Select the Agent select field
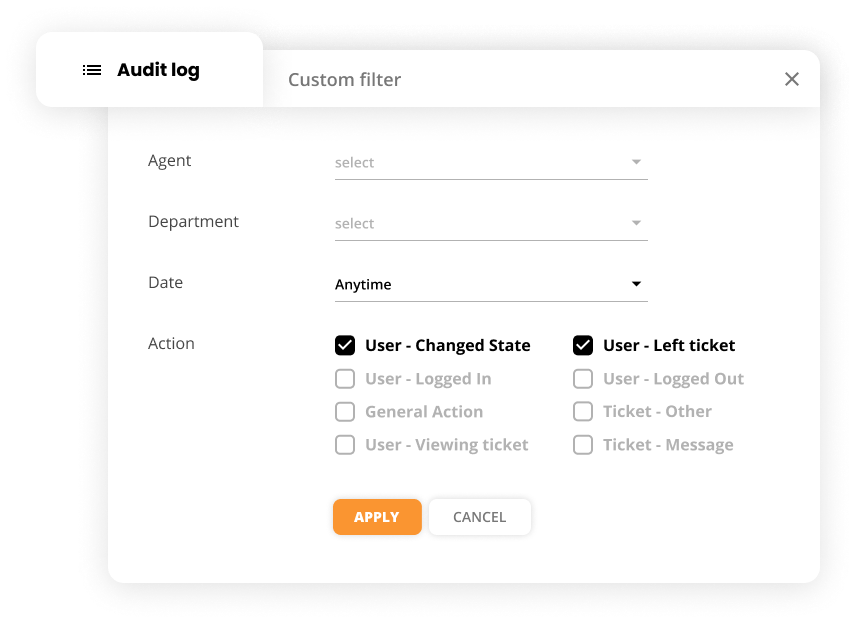Viewport: 856px width, 623px height. (450, 162)
